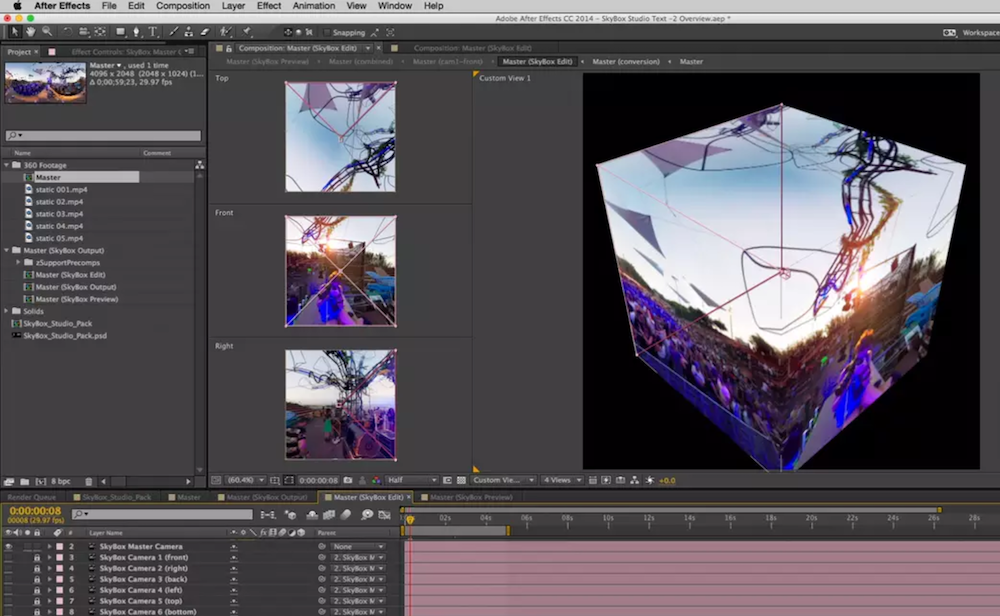The image size is (1000, 616).
Task: Open the Layer menu
Action: [x=233, y=6]
